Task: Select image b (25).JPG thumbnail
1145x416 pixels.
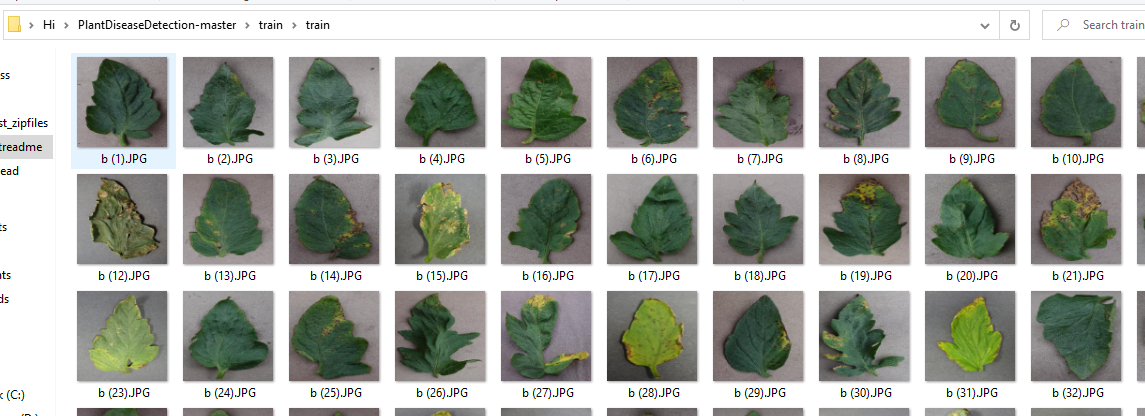Action: click(x=334, y=336)
